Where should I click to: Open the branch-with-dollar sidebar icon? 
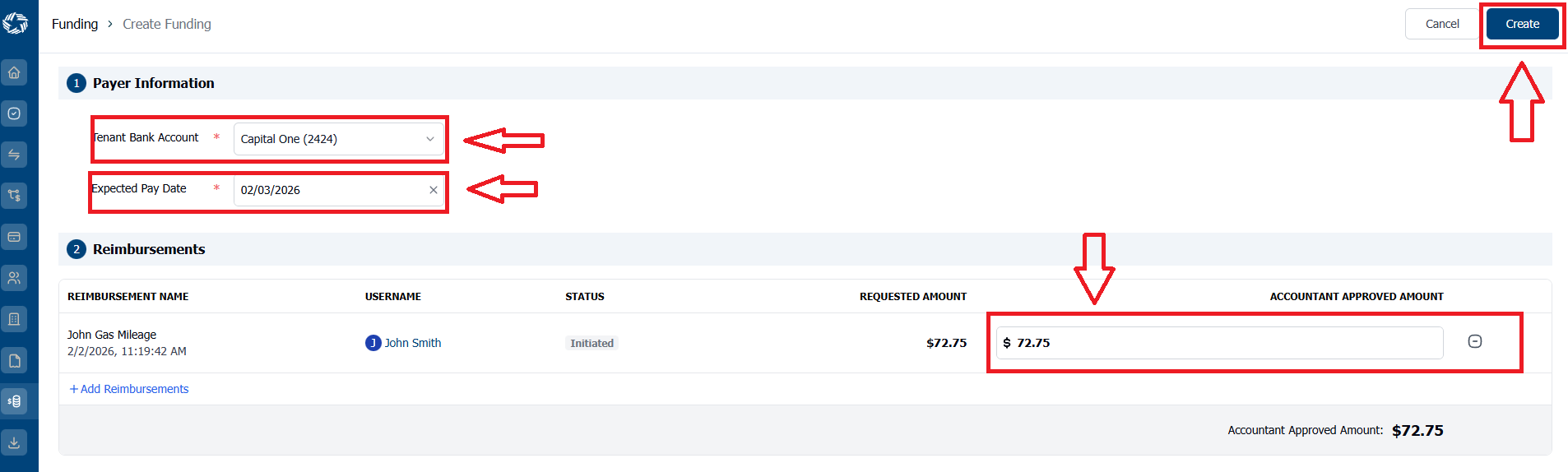(x=14, y=196)
